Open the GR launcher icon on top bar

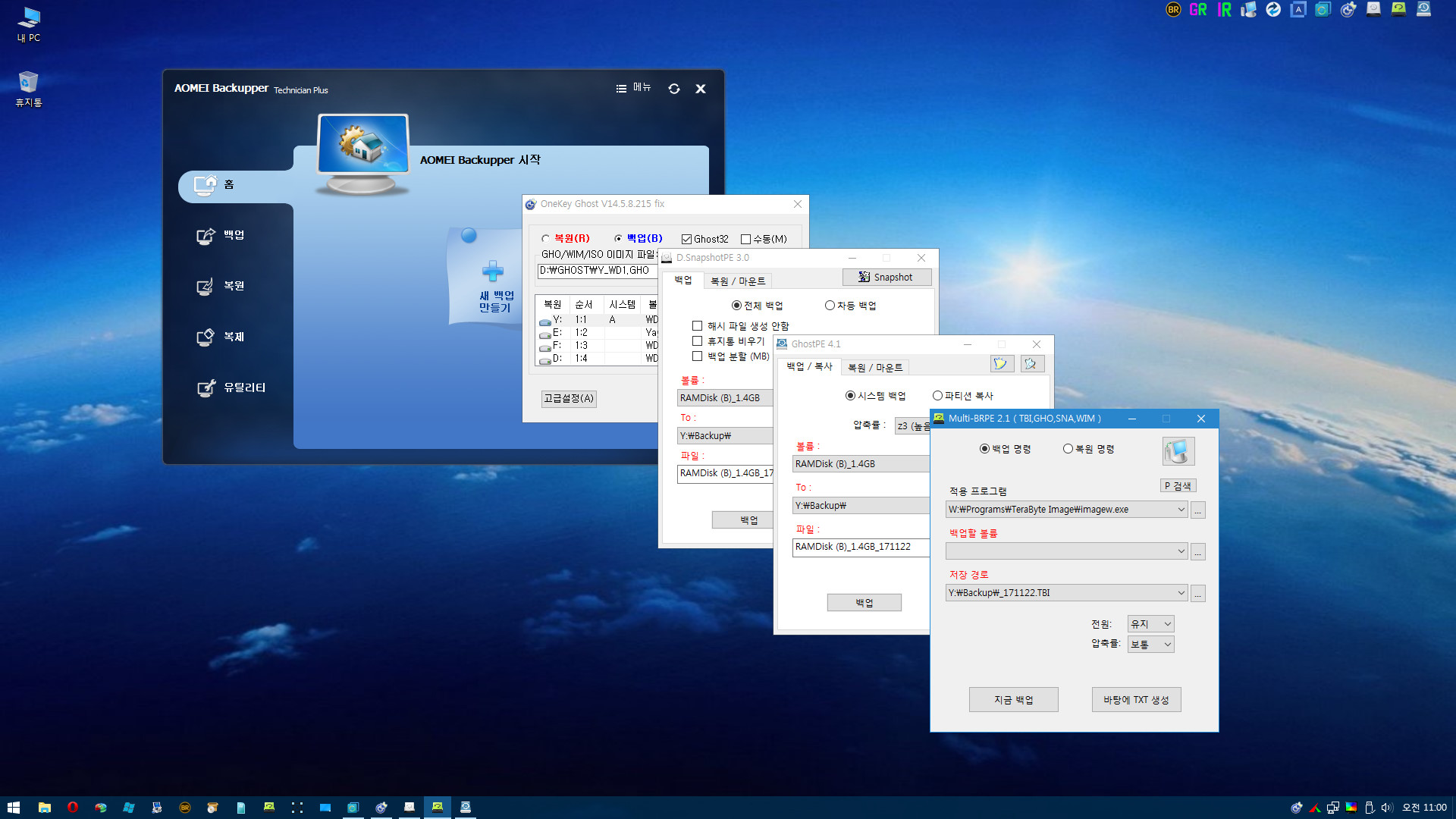click(1198, 10)
